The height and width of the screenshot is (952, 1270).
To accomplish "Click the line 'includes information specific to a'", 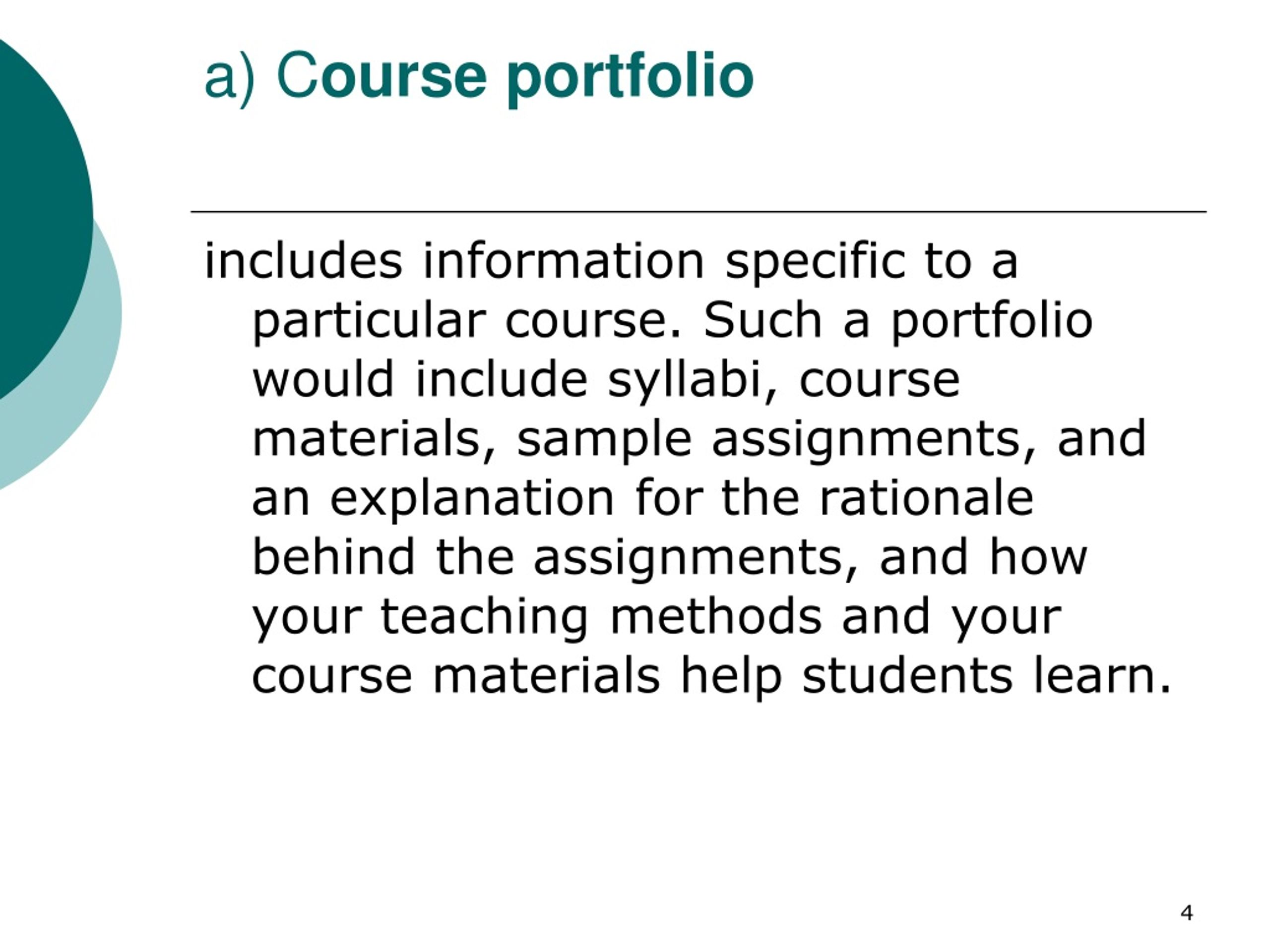I will point(611,263).
